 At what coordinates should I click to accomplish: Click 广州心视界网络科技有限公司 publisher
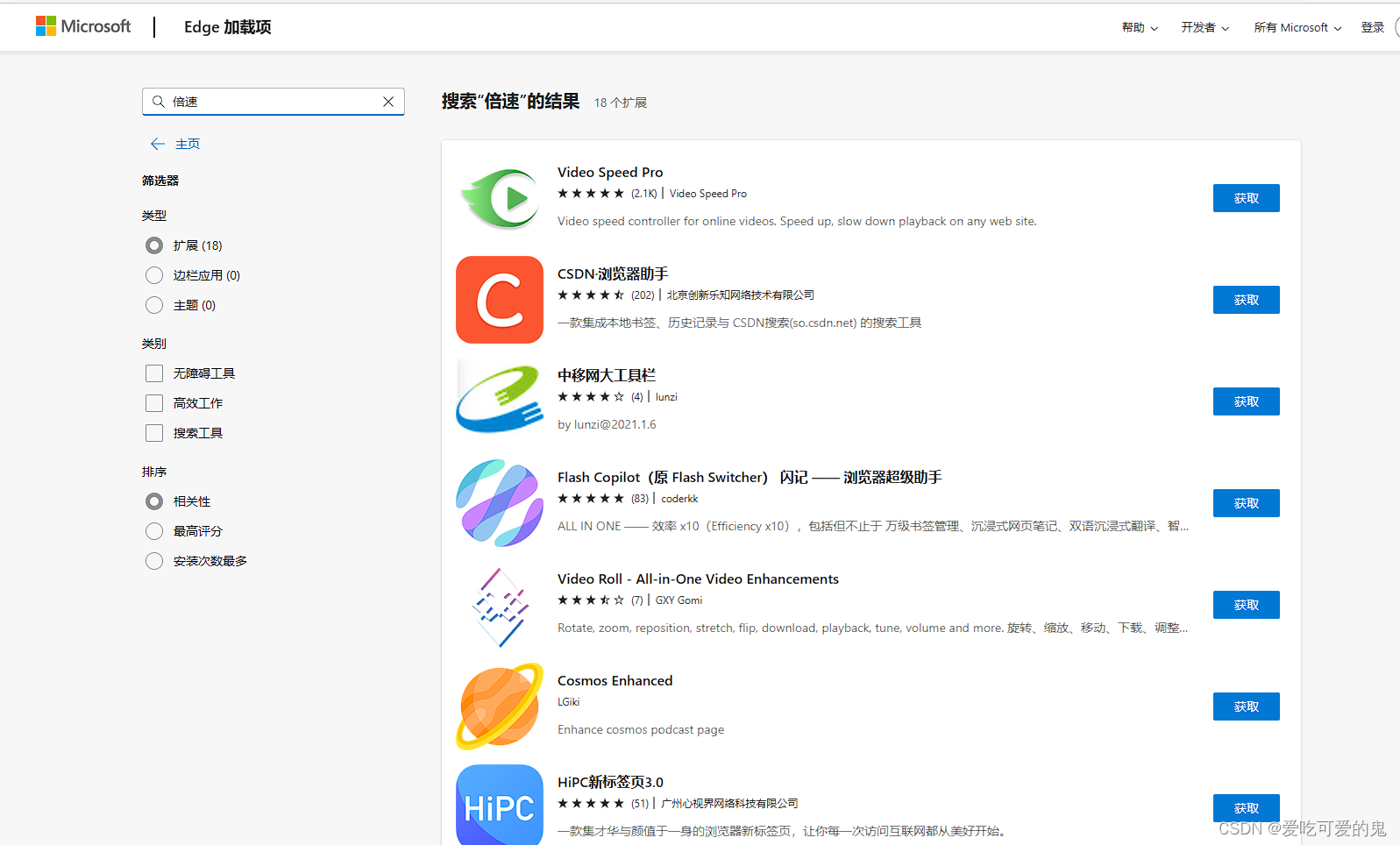[x=729, y=804]
